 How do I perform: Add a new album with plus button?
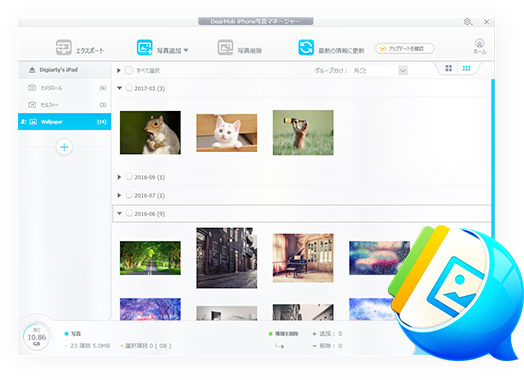coord(64,147)
